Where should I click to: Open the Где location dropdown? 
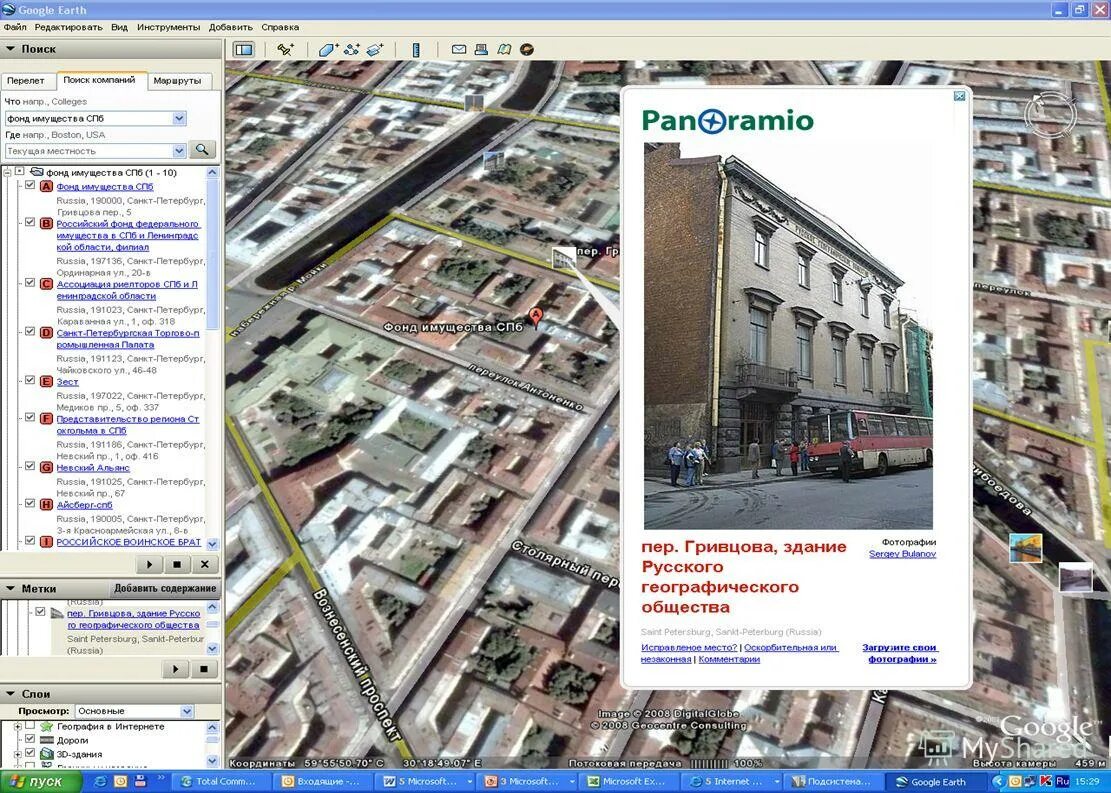pos(179,150)
